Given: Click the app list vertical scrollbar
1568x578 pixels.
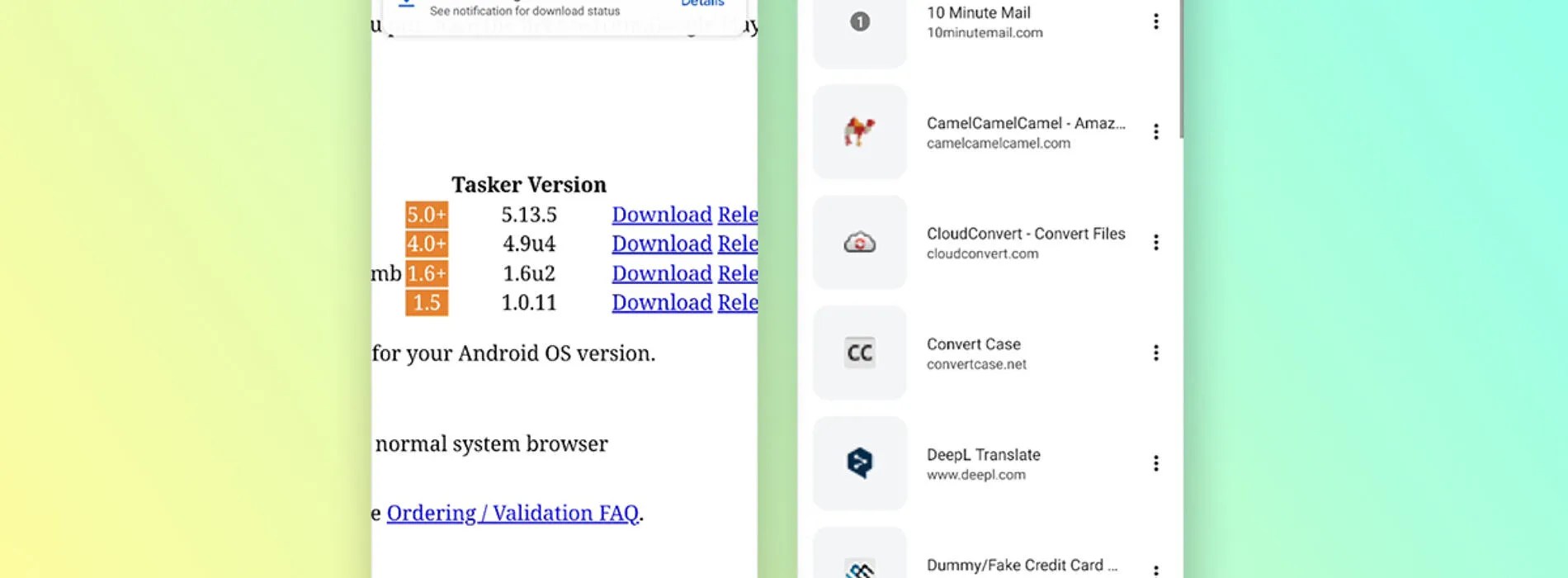Looking at the screenshot, I should [x=1181, y=69].
